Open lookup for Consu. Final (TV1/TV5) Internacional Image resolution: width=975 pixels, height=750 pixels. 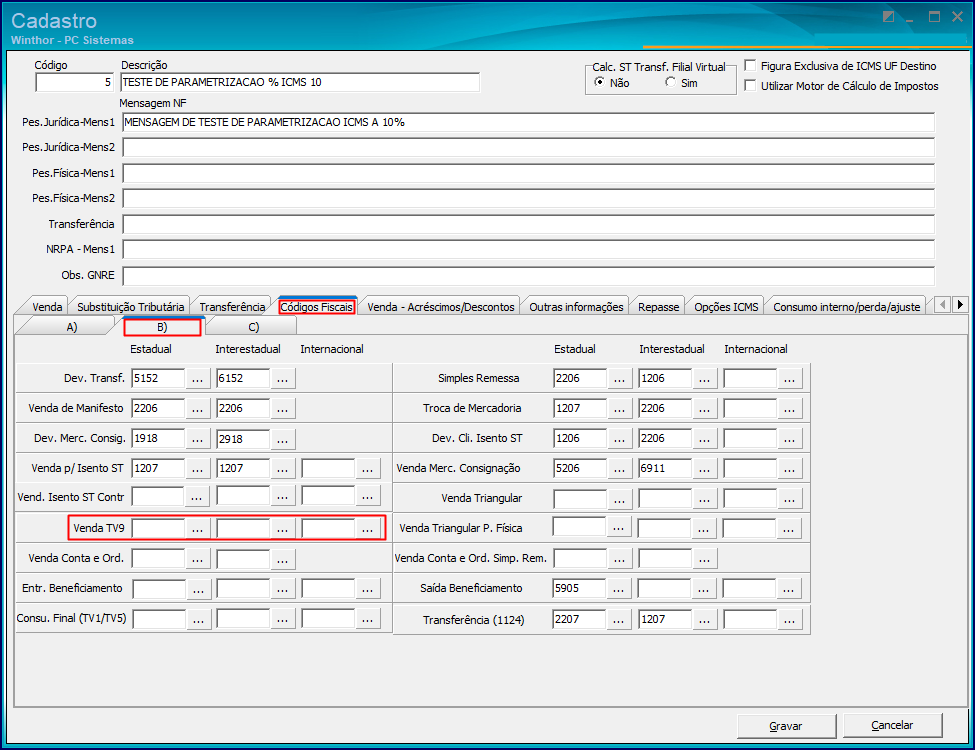click(367, 619)
